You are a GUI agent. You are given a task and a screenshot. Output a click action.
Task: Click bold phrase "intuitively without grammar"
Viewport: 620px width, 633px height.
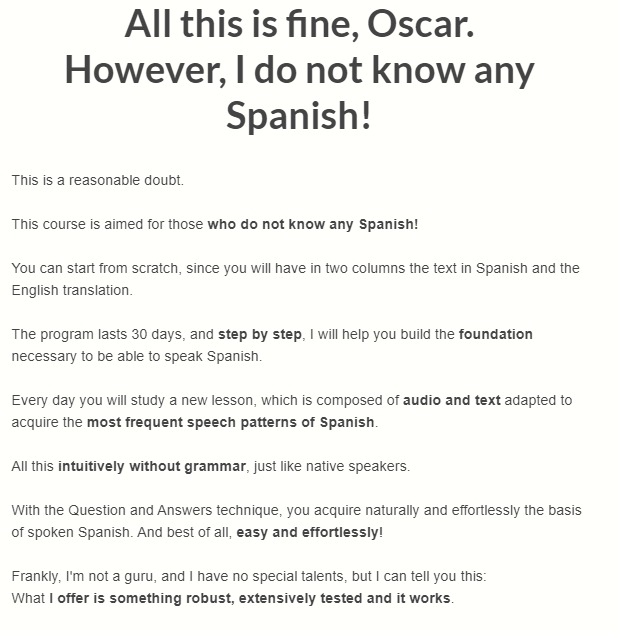[x=151, y=466]
